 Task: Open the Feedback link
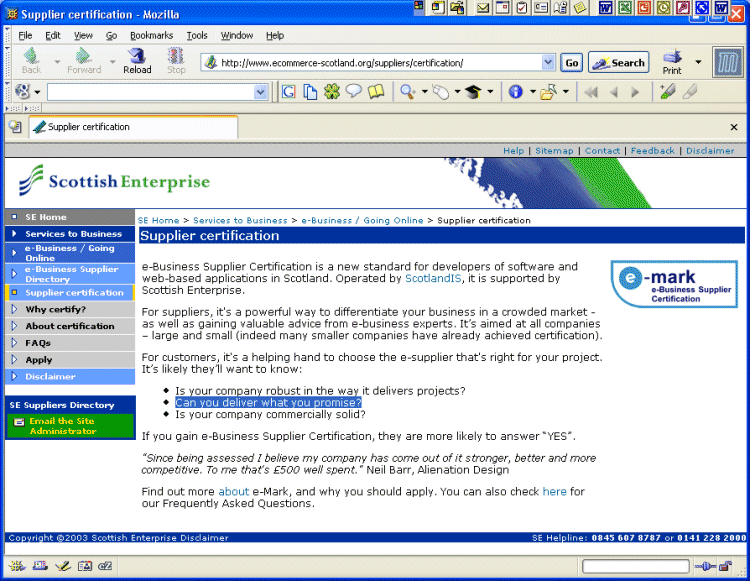652,151
